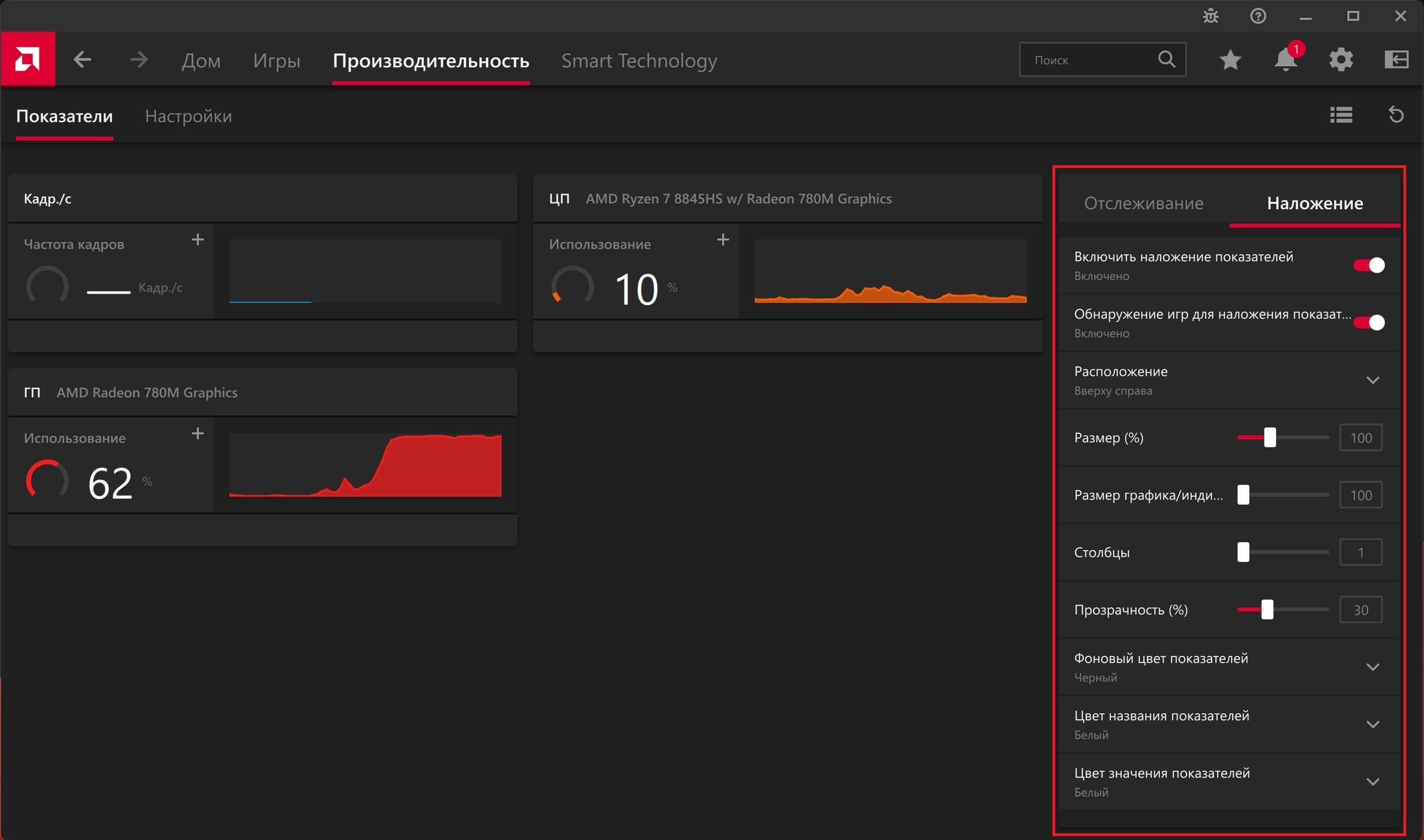Image resolution: width=1424 pixels, height=840 pixels.
Task: Select the Наложение tab
Action: click(x=1315, y=203)
